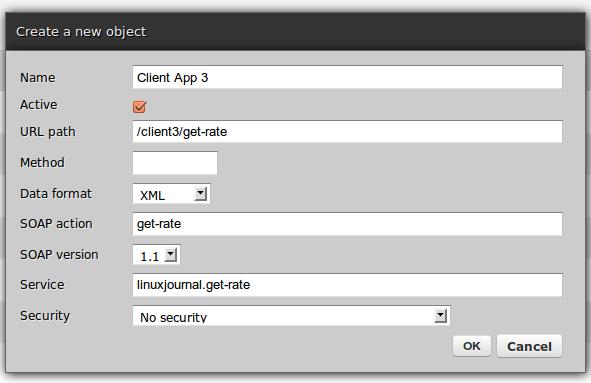The height and width of the screenshot is (383, 591).
Task: Click the Security dropdown arrow icon
Action: (x=440, y=316)
